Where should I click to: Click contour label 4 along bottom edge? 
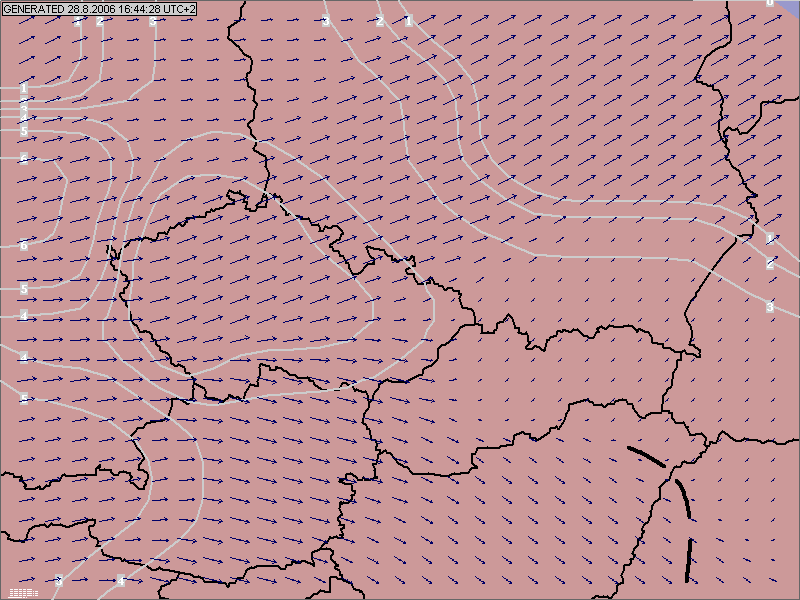pos(120,581)
